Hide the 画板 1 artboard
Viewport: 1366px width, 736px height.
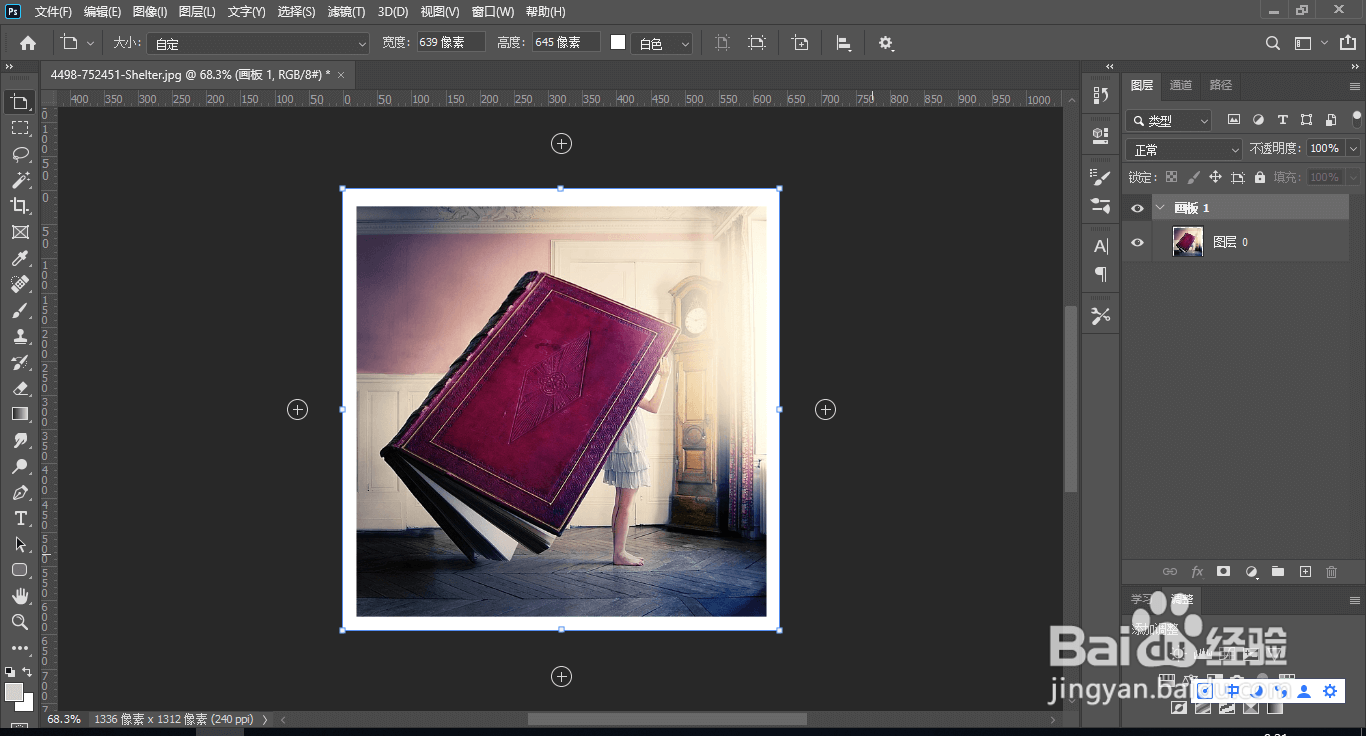coord(1137,208)
